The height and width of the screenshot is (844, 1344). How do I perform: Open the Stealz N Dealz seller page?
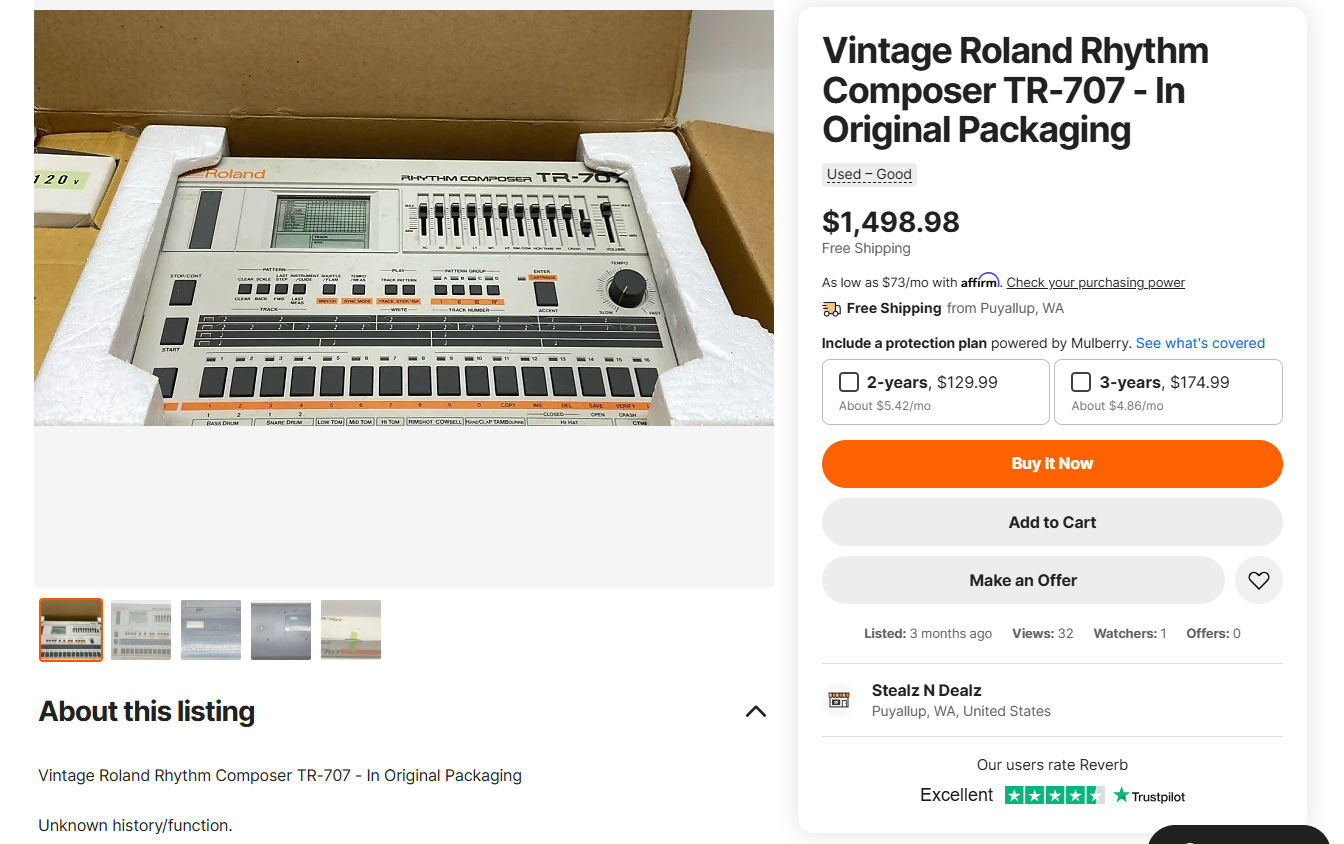(926, 690)
